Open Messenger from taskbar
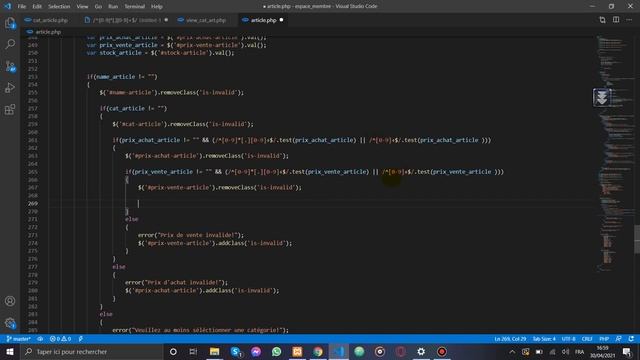The height and width of the screenshot is (360, 640). click(256, 351)
